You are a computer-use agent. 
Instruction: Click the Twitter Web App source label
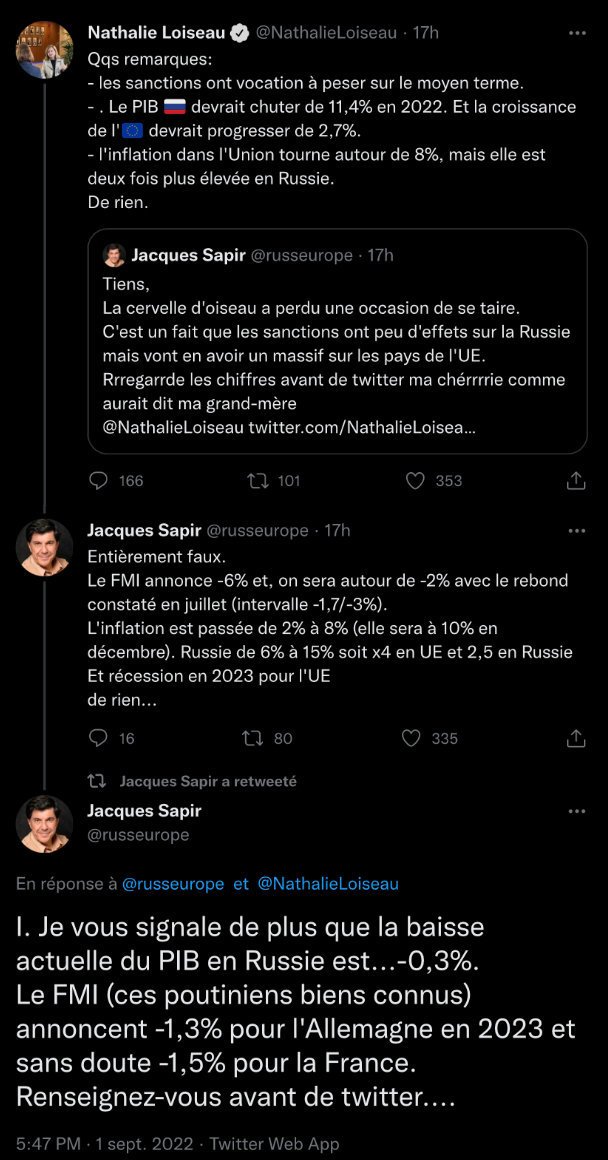274,1143
